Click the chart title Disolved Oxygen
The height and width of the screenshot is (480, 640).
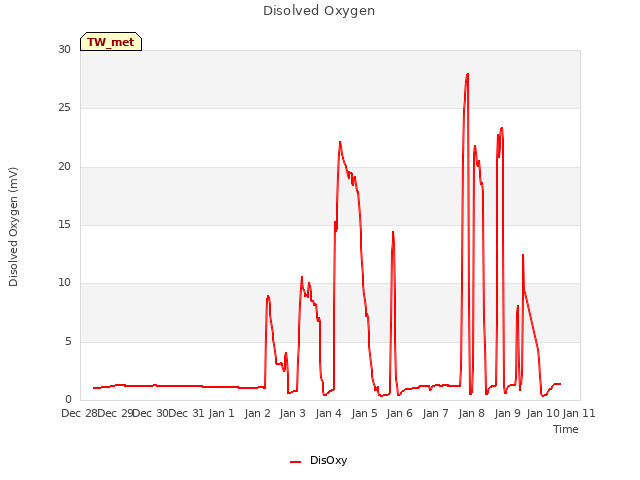(x=319, y=11)
